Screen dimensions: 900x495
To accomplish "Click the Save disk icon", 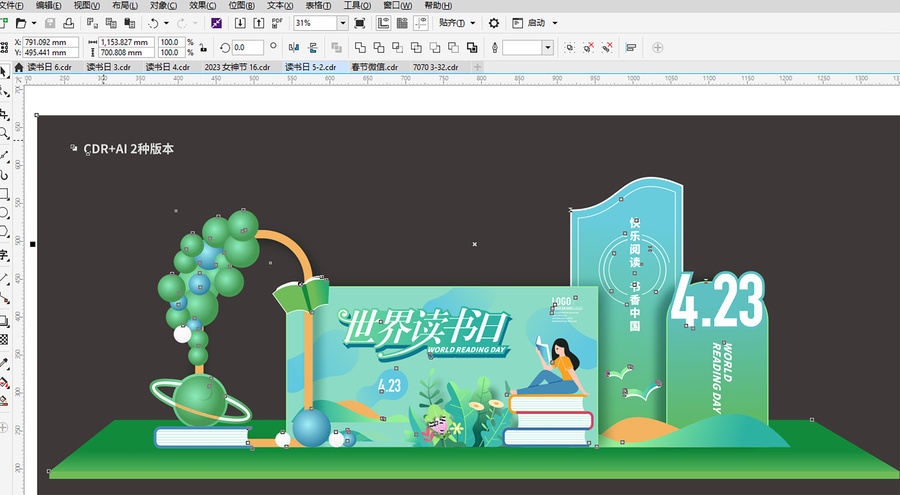I will click(50, 23).
